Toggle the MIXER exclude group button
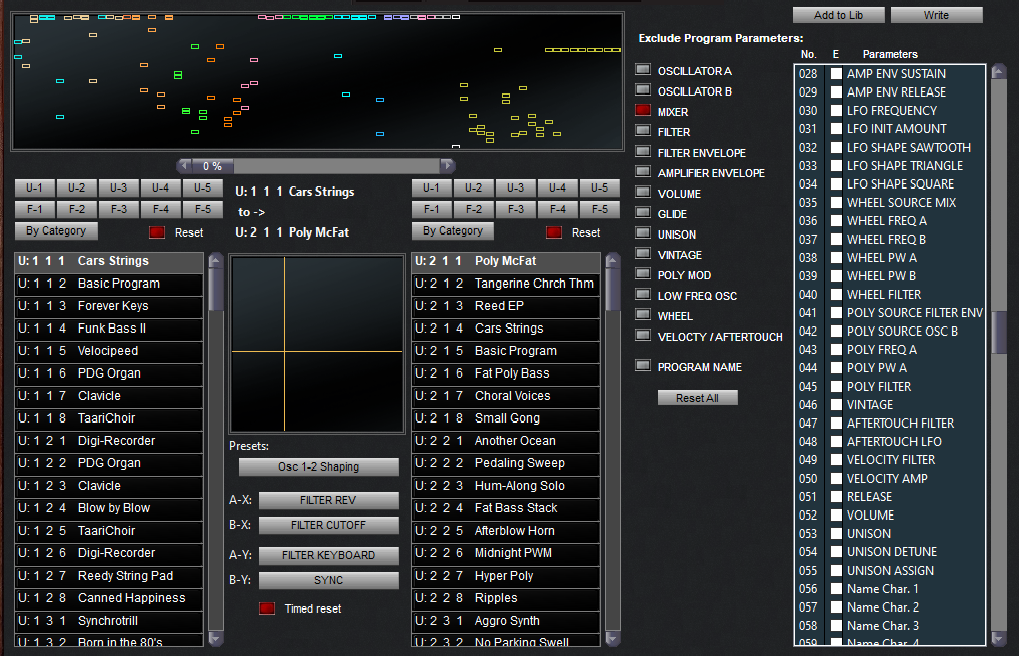Viewport: 1019px width, 656px height. coord(643,111)
